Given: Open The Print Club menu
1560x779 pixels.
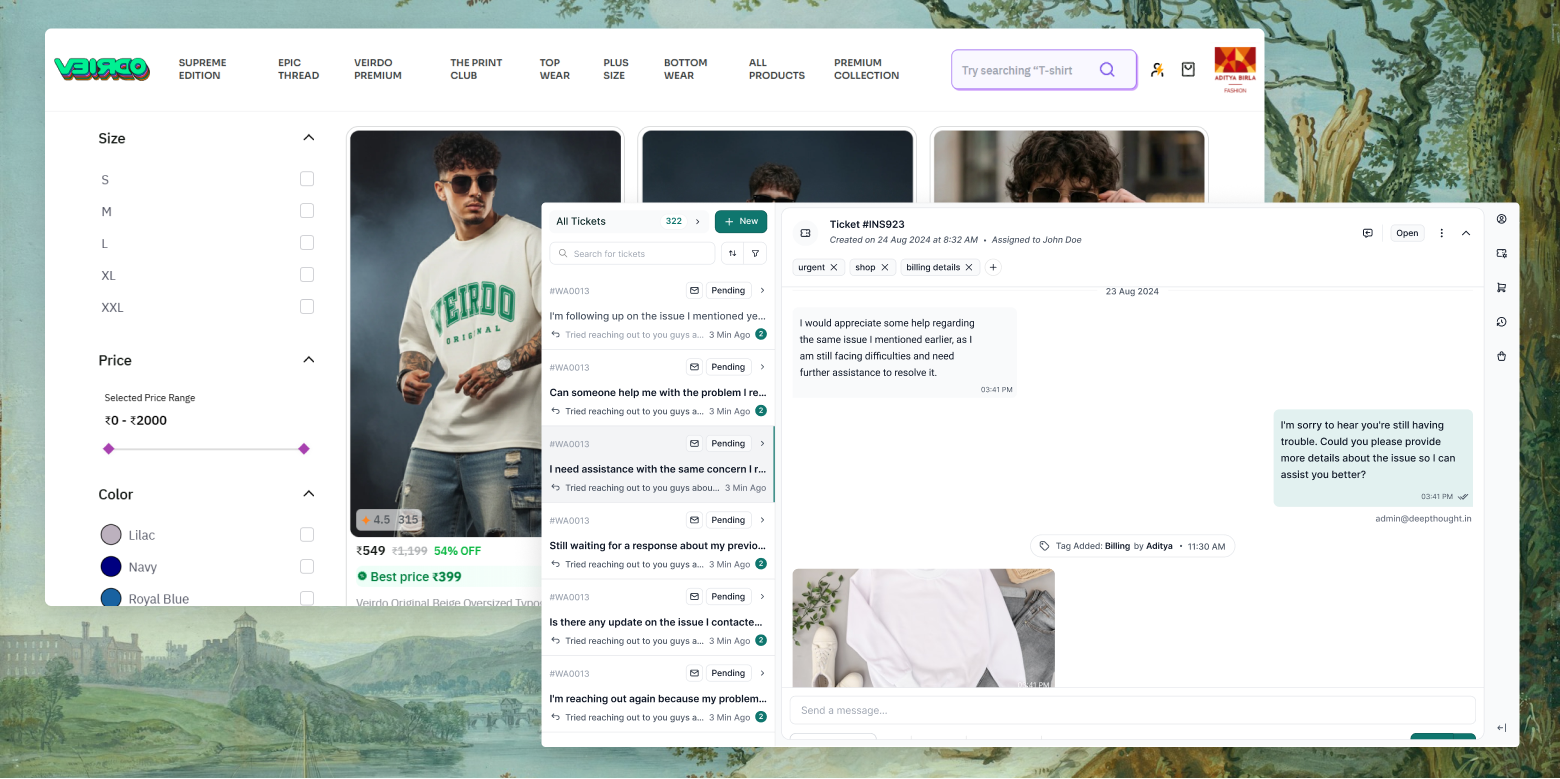Looking at the screenshot, I should tap(476, 69).
